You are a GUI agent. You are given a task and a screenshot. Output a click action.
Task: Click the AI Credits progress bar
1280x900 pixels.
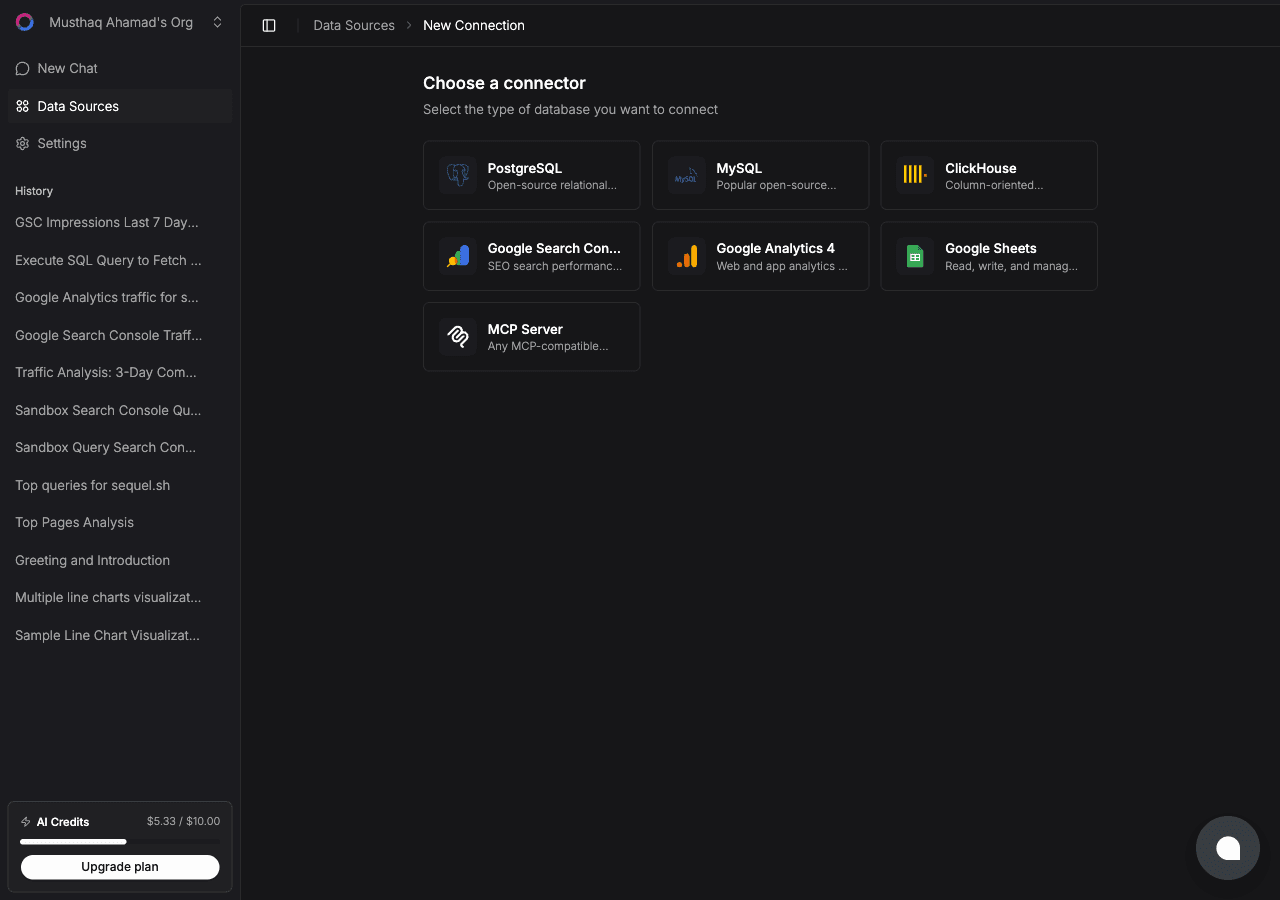[120, 842]
